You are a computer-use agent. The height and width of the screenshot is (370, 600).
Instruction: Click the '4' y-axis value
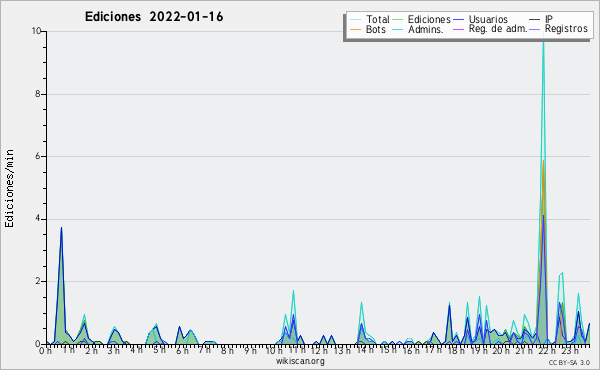click(x=38, y=219)
